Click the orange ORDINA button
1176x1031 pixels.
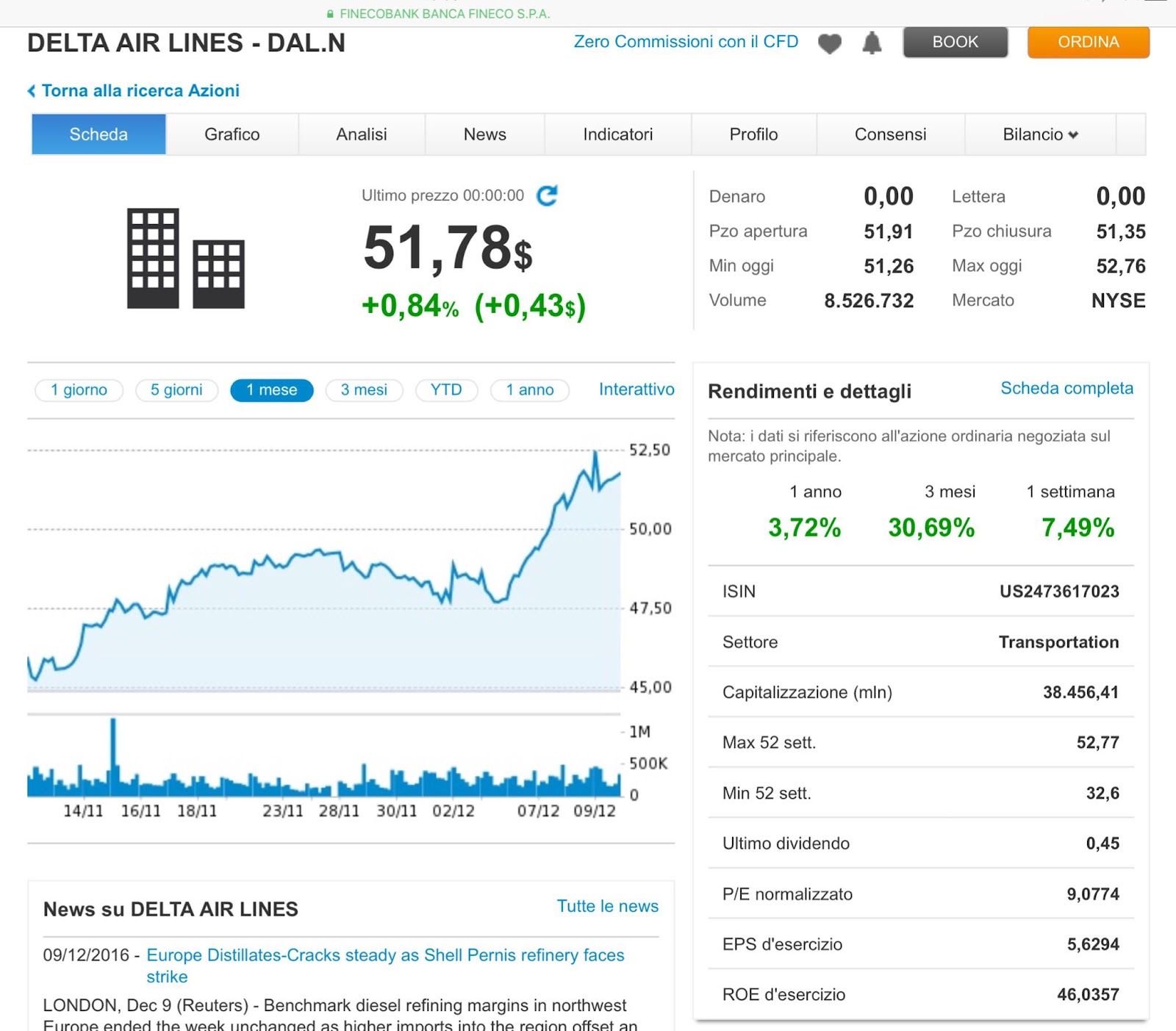tap(1089, 42)
